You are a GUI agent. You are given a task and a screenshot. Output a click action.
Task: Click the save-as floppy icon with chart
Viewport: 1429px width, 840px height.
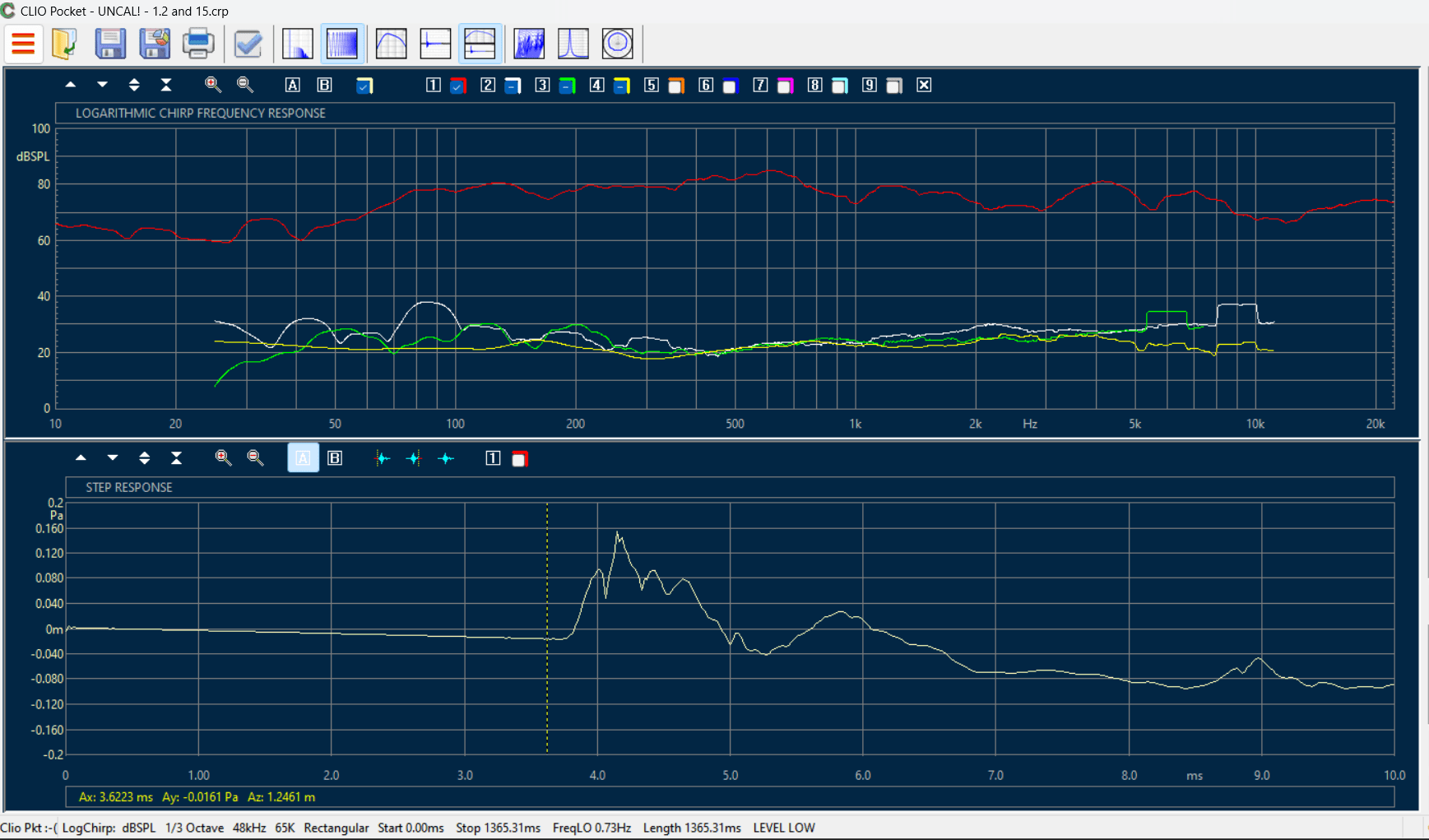(x=155, y=44)
